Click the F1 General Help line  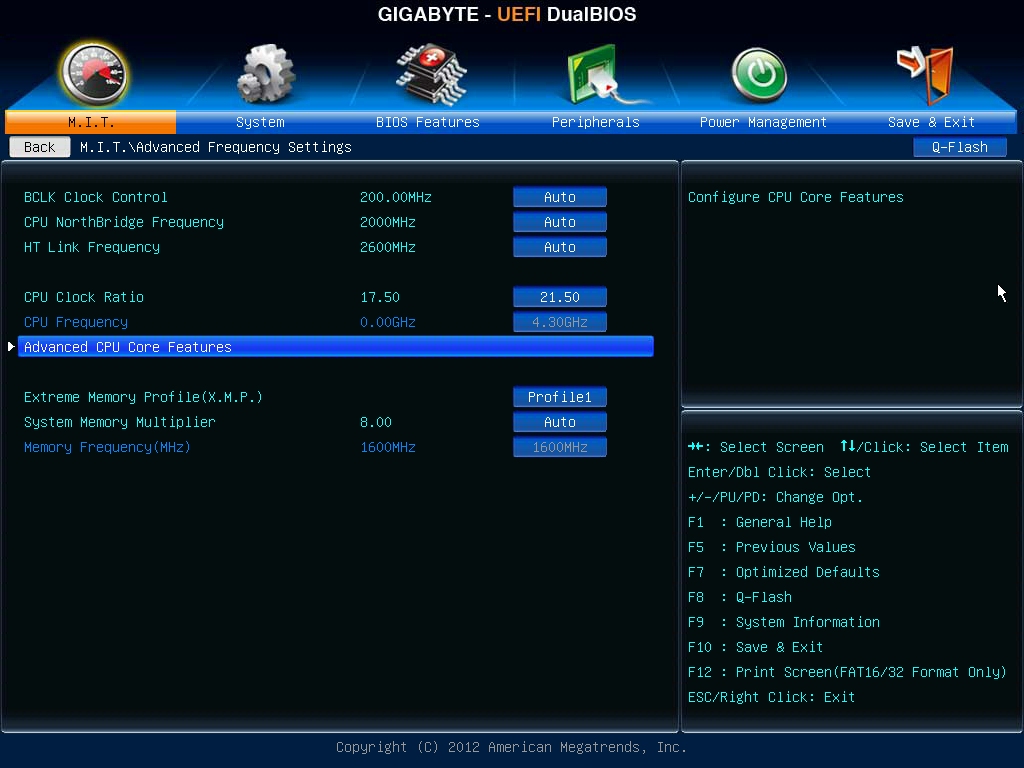[x=760, y=522]
